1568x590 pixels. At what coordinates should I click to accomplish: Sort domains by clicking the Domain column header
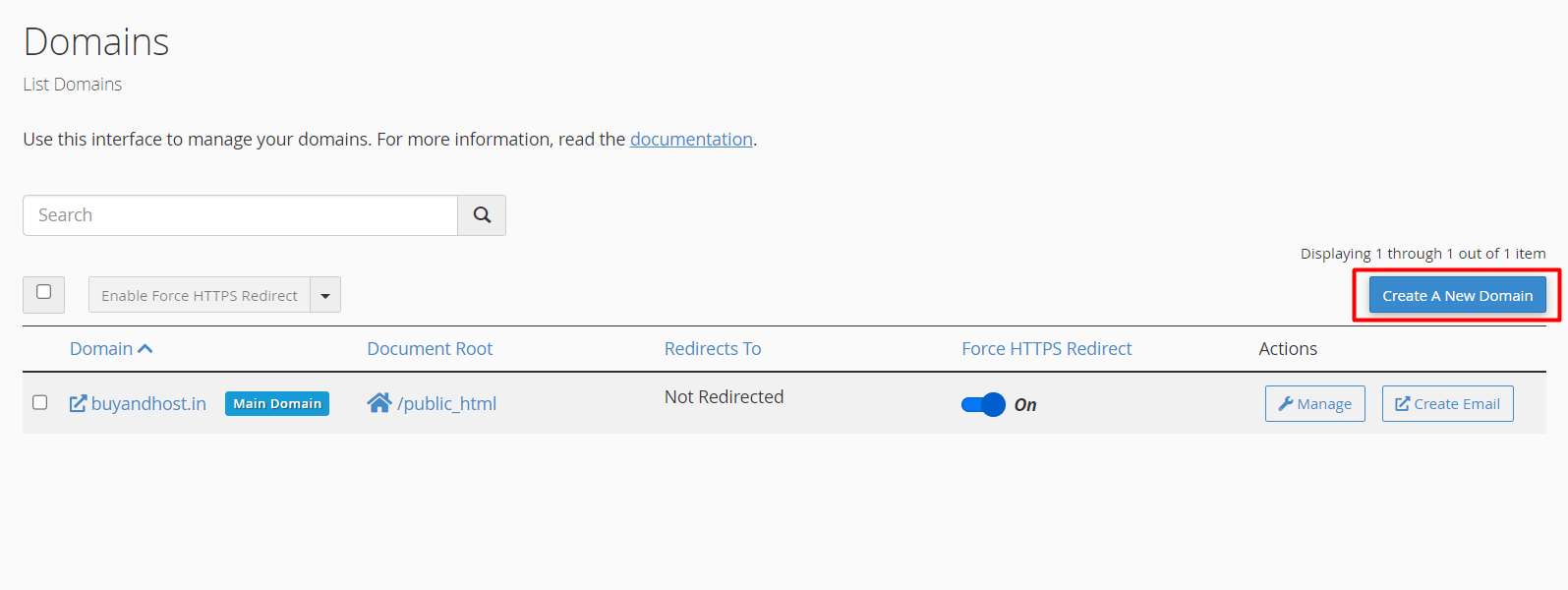103,348
